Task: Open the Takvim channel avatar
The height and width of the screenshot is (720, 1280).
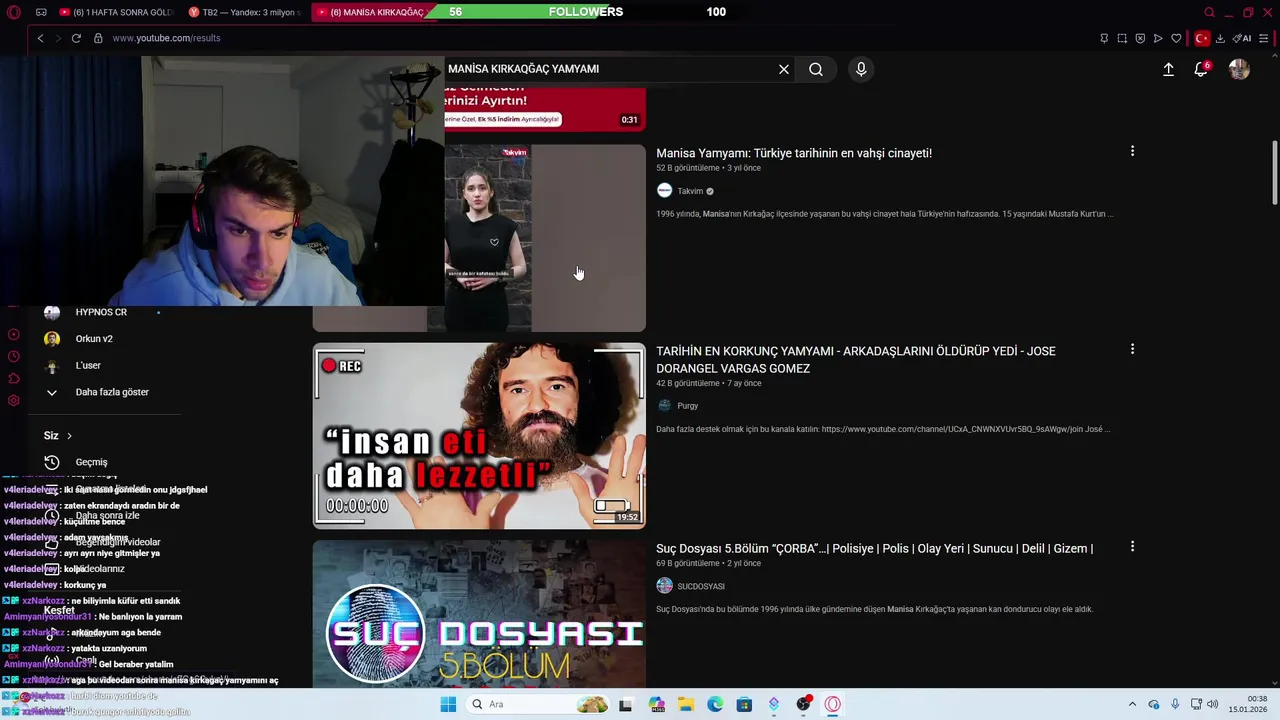Action: [x=664, y=191]
